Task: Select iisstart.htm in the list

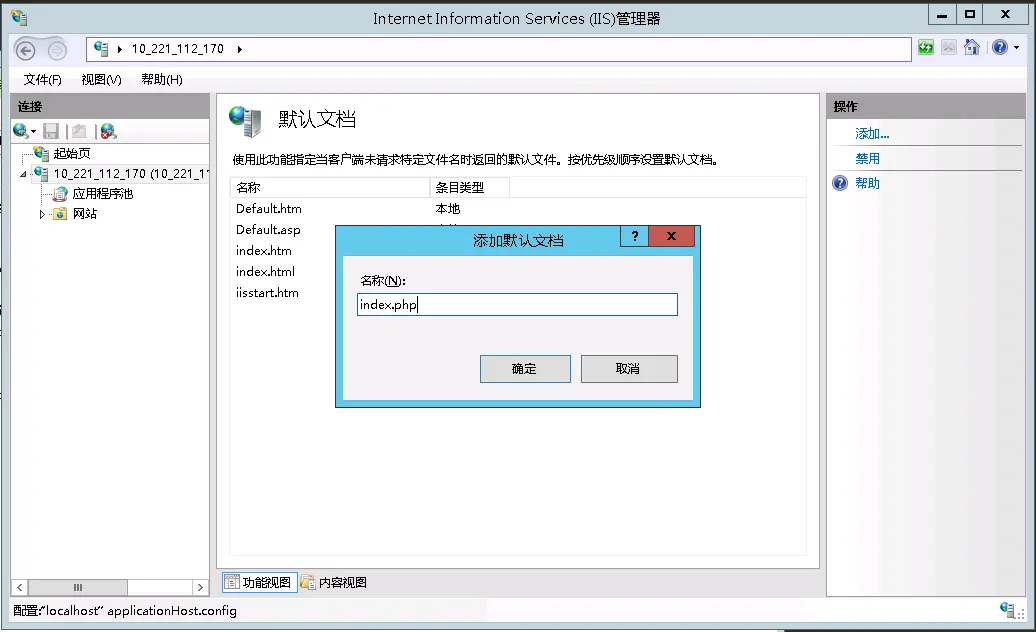Action: [x=267, y=293]
